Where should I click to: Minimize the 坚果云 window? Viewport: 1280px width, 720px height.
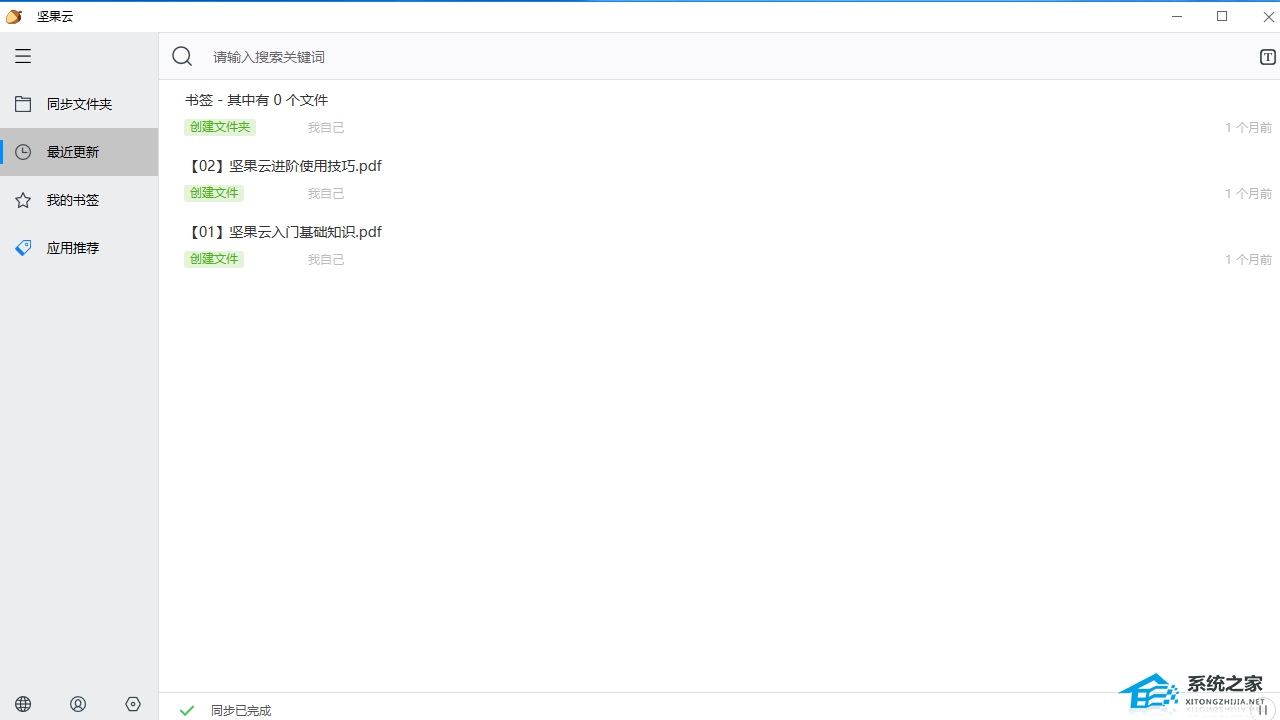click(1177, 16)
